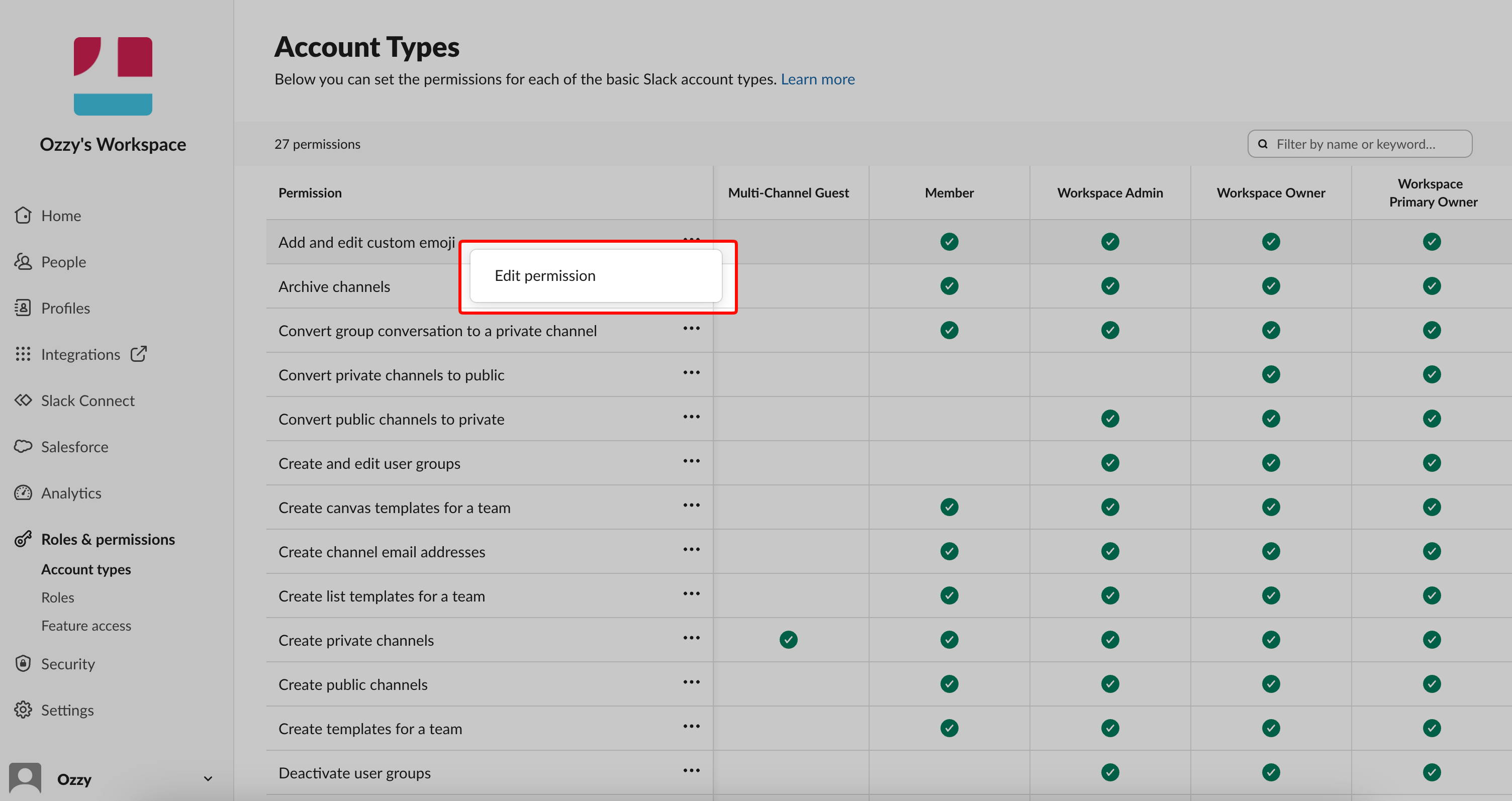Open three-dot menu for Create public channels

coord(691,682)
